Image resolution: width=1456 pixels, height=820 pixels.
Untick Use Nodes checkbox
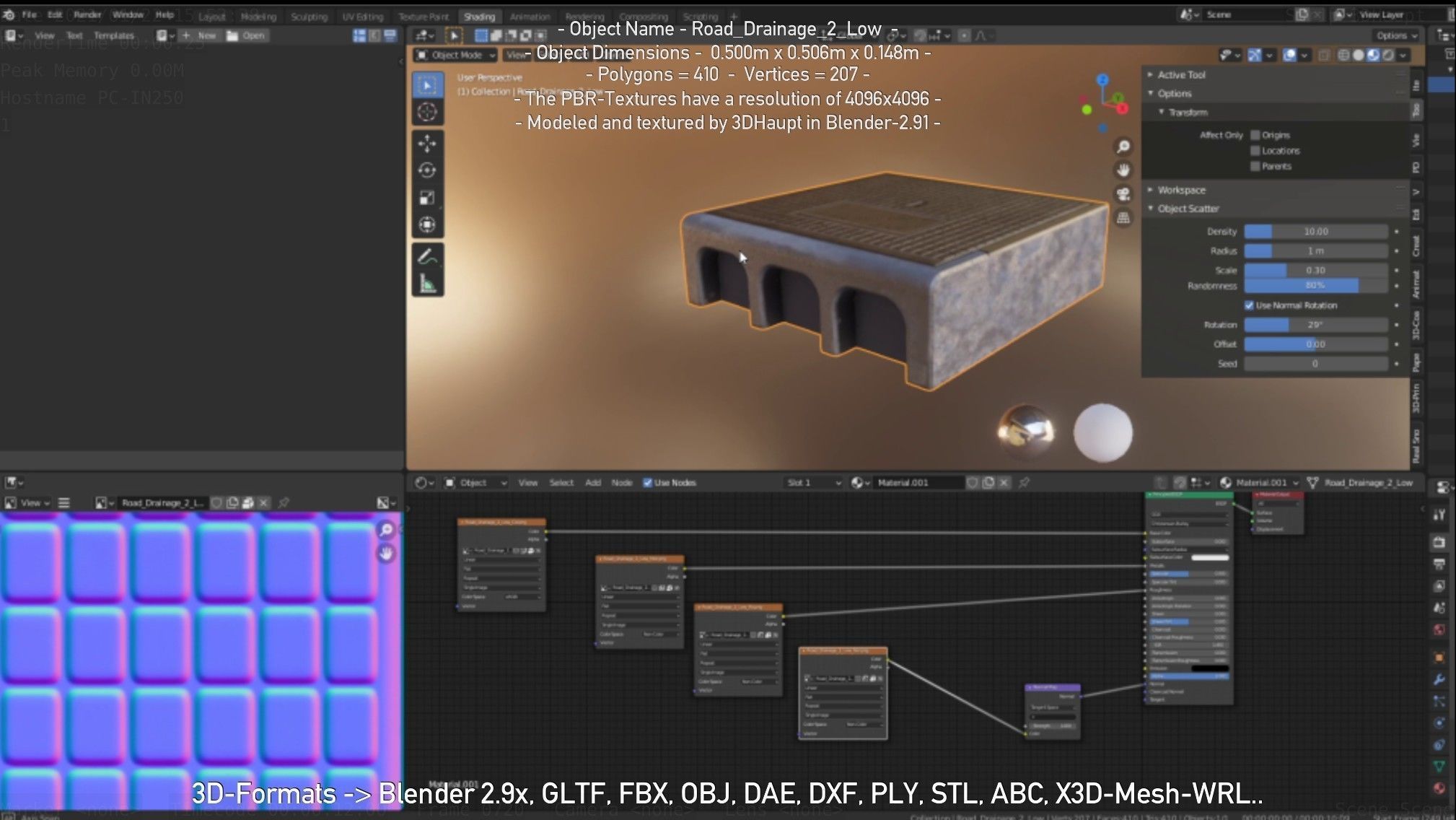tap(647, 482)
